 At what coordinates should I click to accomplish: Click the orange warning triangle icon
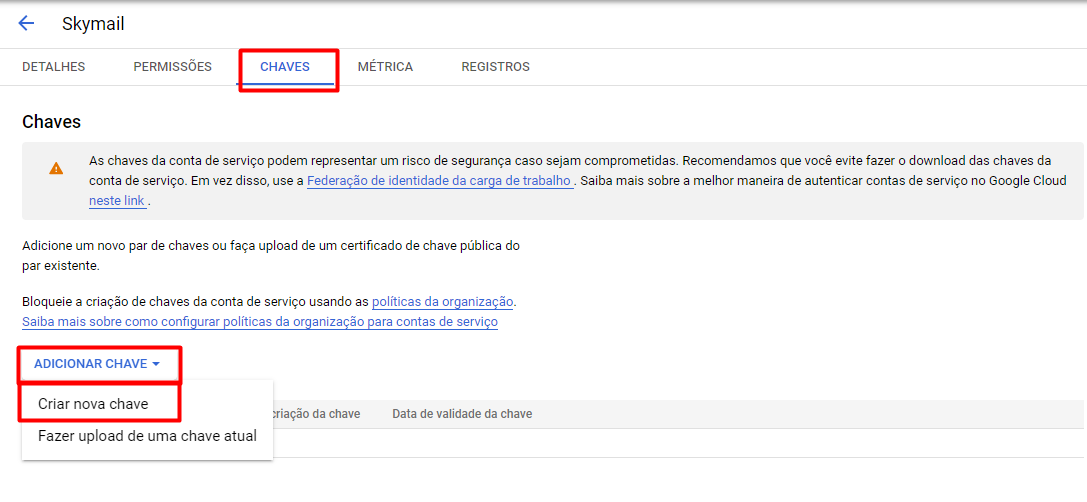[x=56, y=168]
